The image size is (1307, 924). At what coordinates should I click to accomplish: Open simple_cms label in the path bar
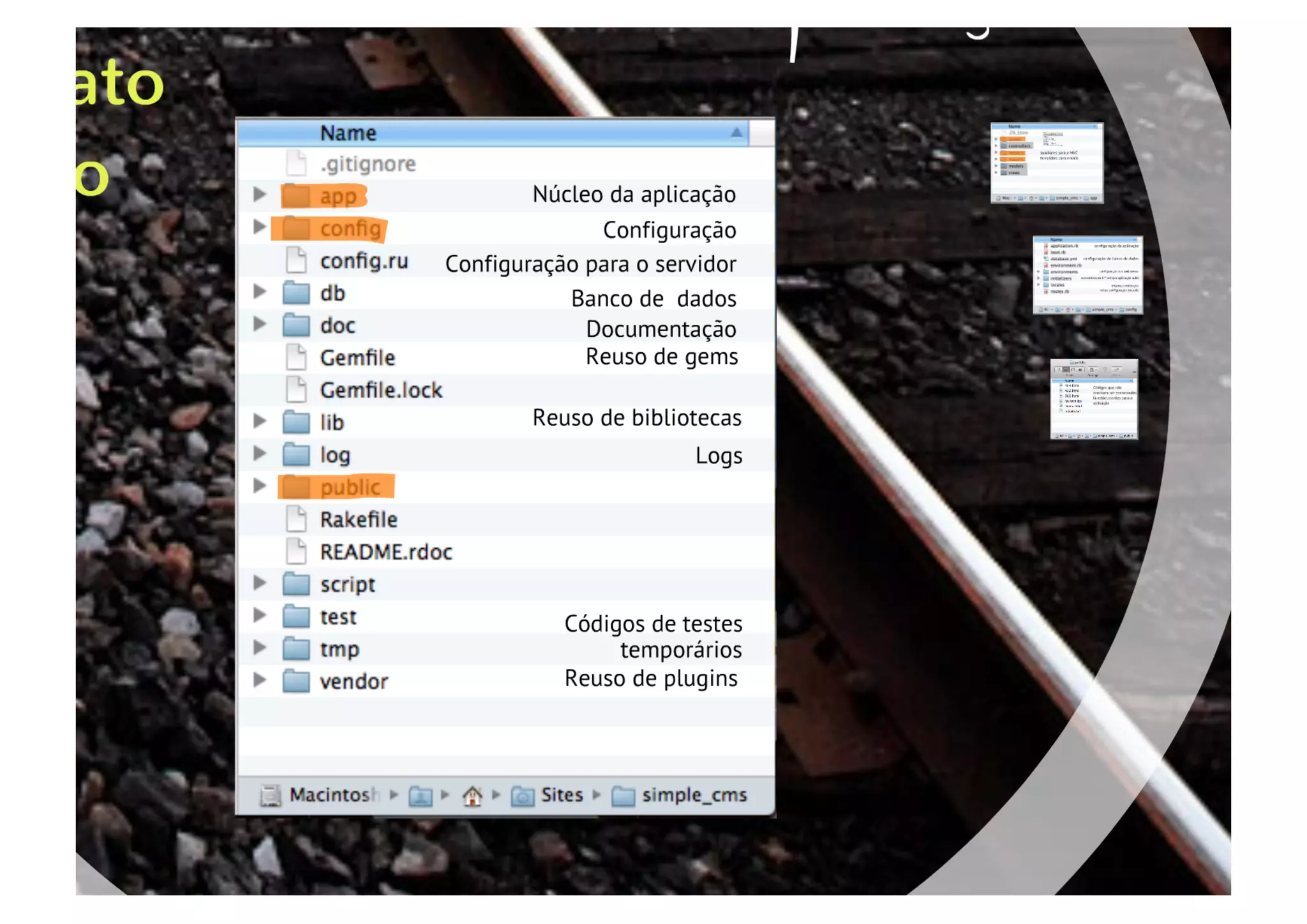(x=694, y=795)
